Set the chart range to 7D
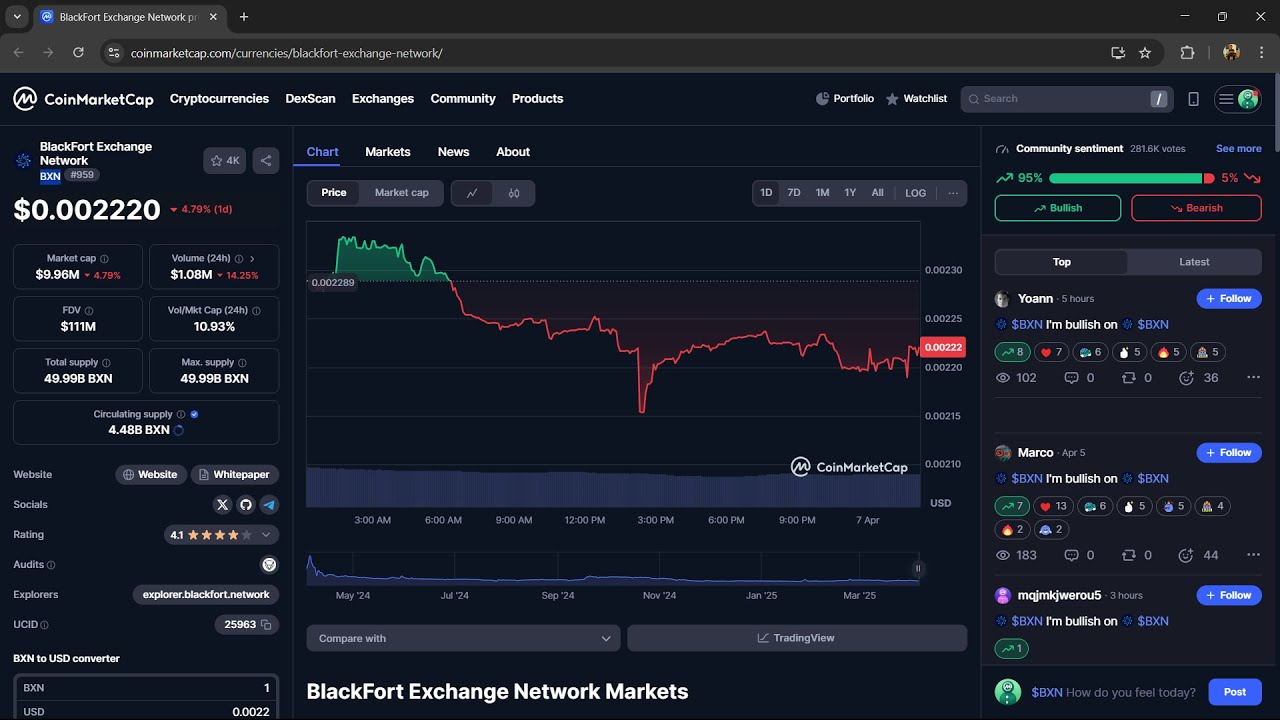 click(794, 193)
